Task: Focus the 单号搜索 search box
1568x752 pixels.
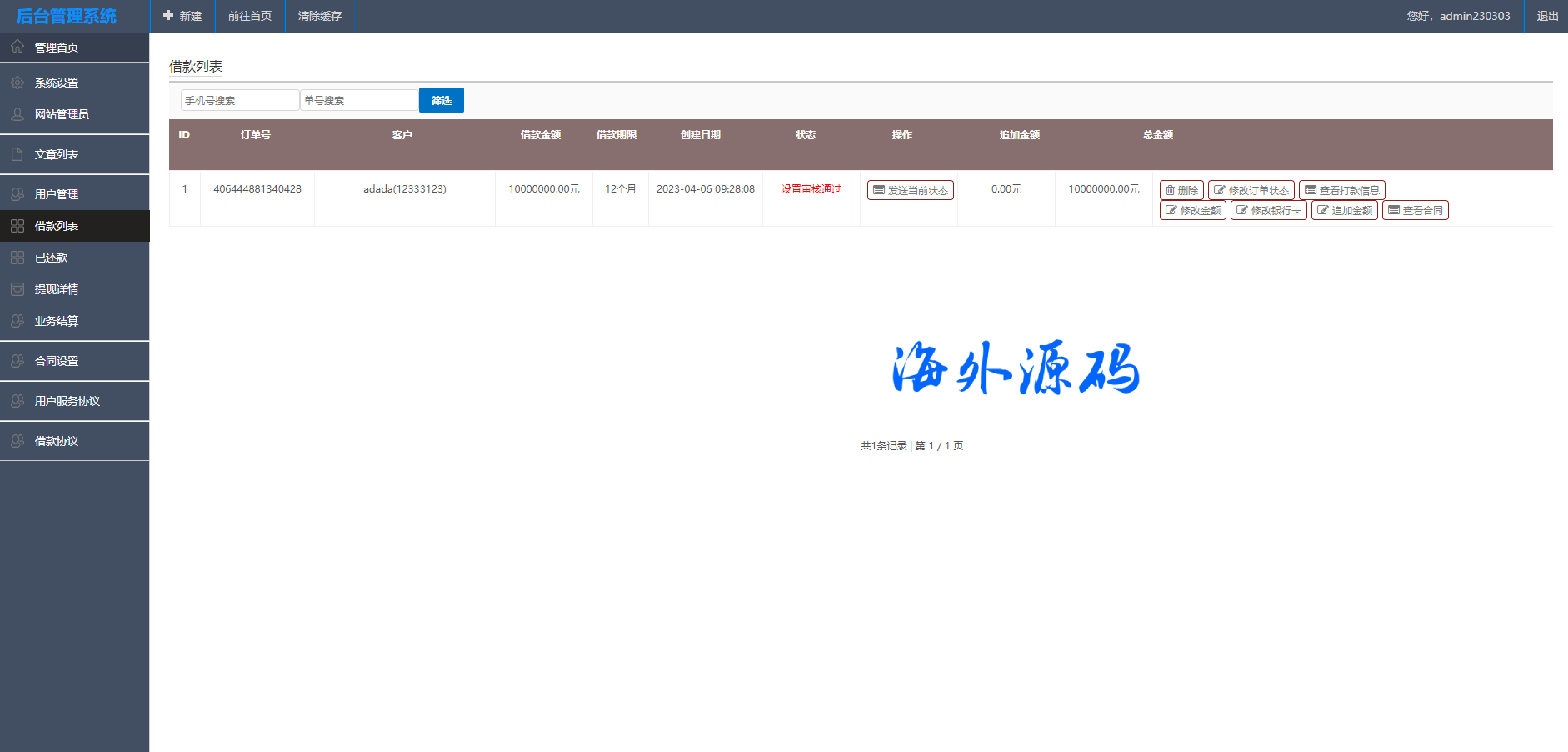Action: click(x=359, y=100)
